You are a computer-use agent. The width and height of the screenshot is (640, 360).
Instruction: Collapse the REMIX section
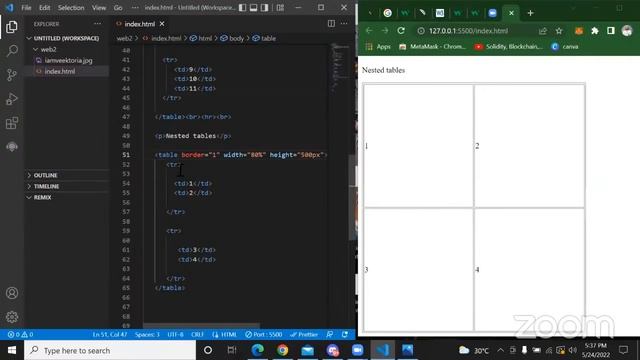pos(42,197)
